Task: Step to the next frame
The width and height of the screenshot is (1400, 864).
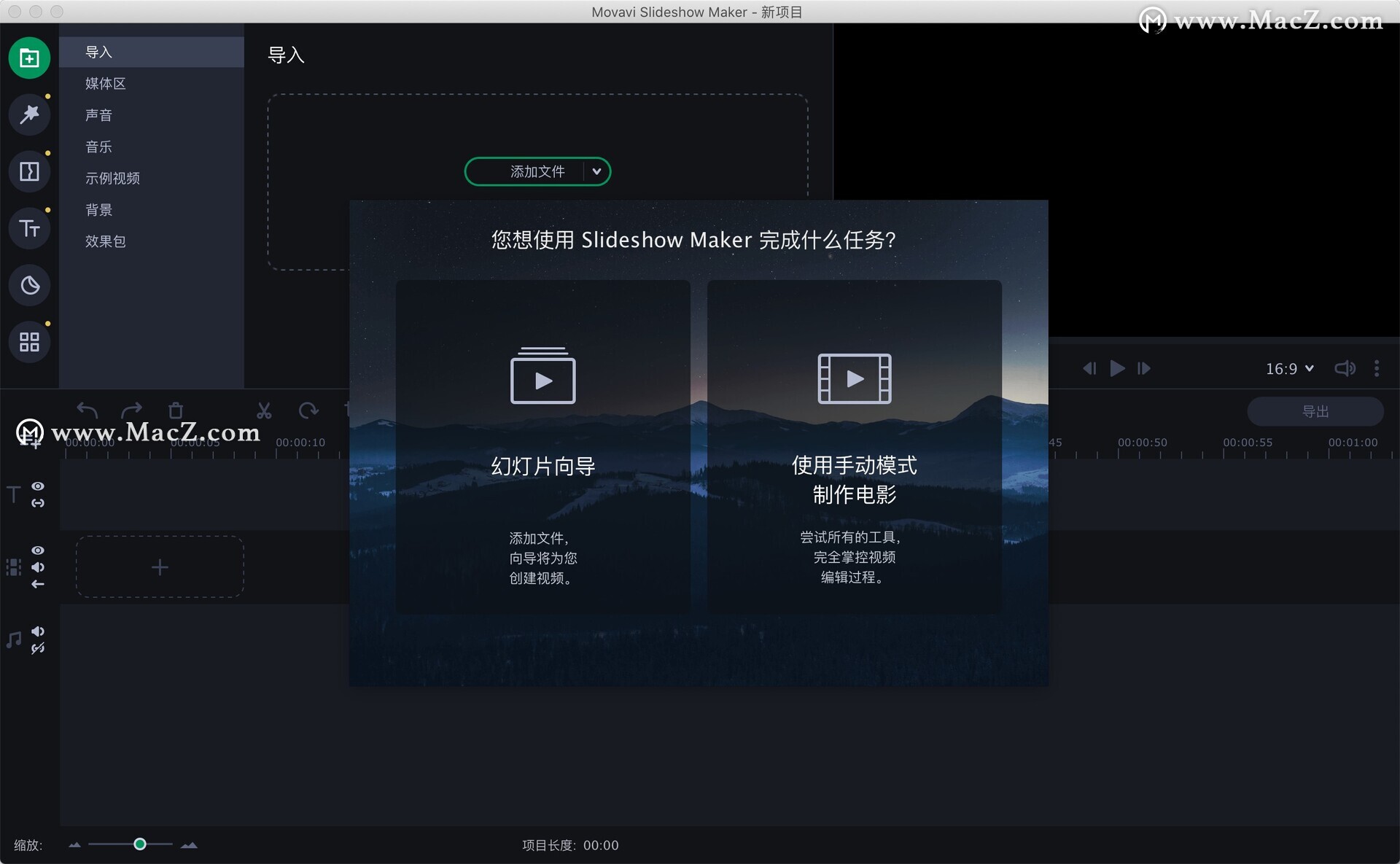Action: 1144,368
